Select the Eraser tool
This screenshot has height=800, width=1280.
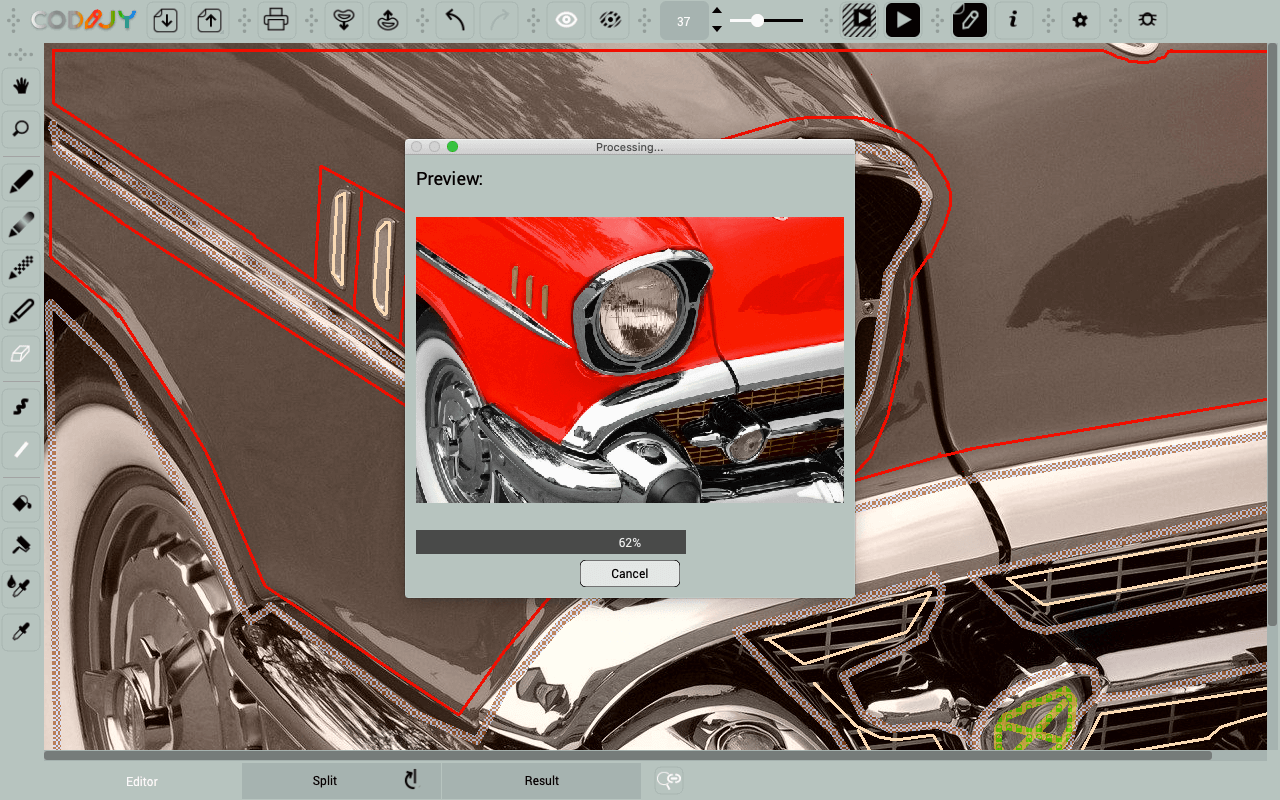[x=21, y=354]
